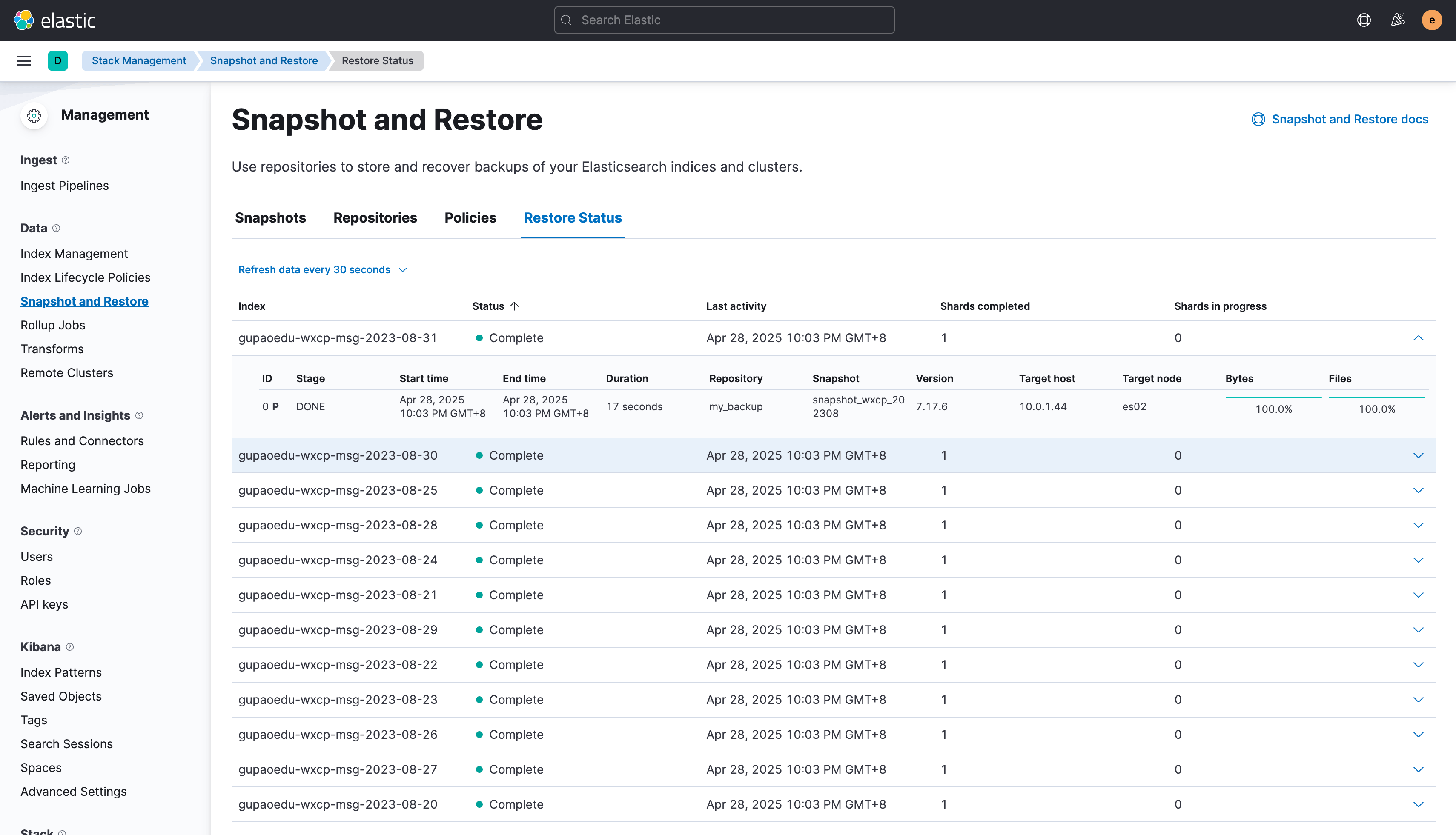The image size is (1456, 835).
Task: Click the my_backup repository value
Action: coord(736,406)
